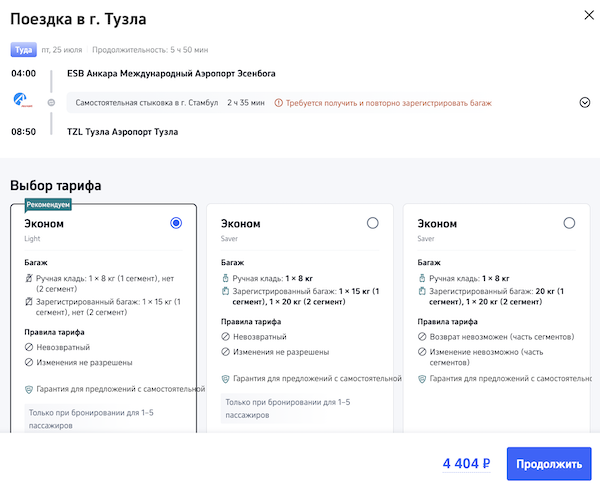
Task: Click guarantee shield icon in middle Saver card
Action: [x=226, y=378]
